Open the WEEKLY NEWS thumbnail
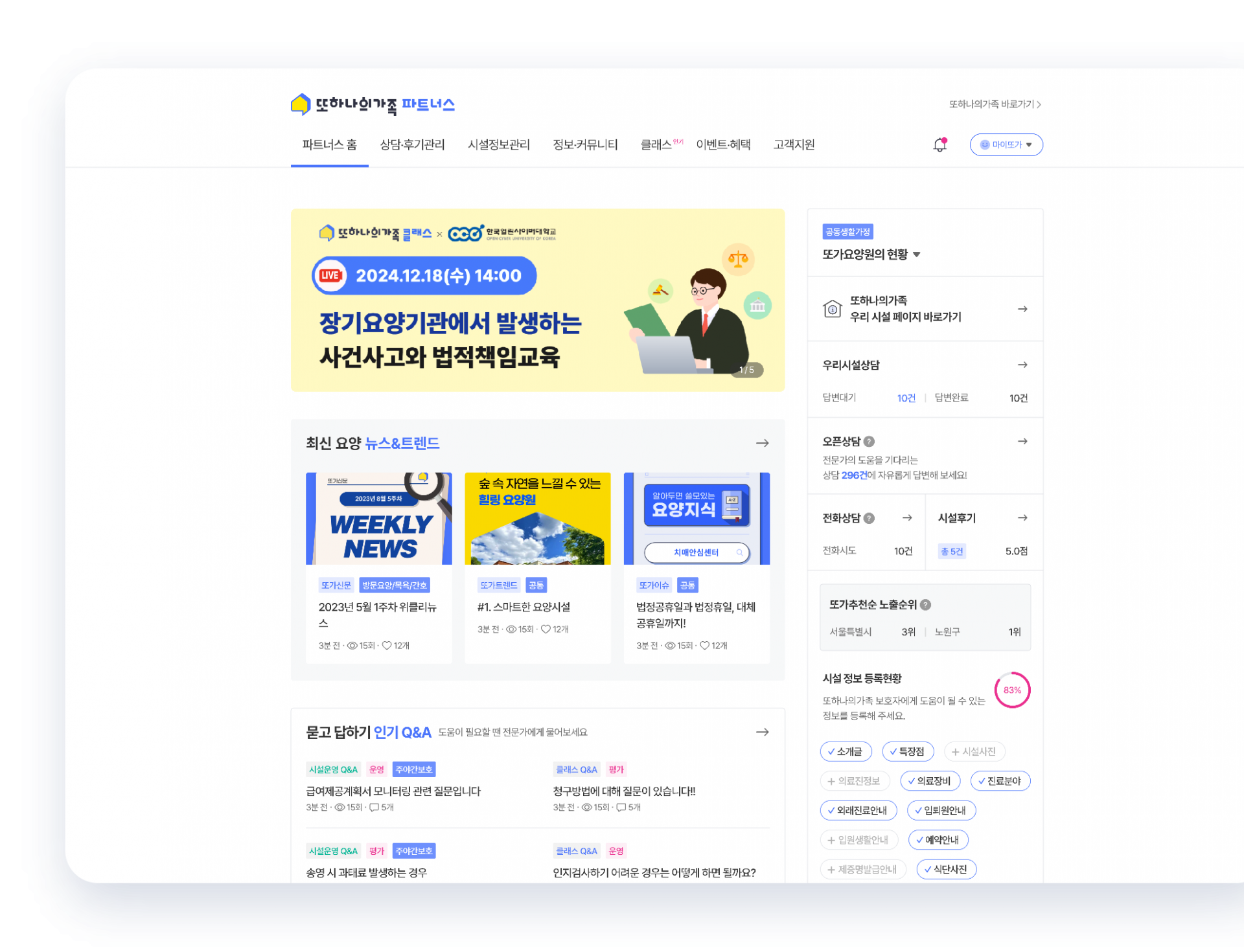The height and width of the screenshot is (952, 1244). 378,518
